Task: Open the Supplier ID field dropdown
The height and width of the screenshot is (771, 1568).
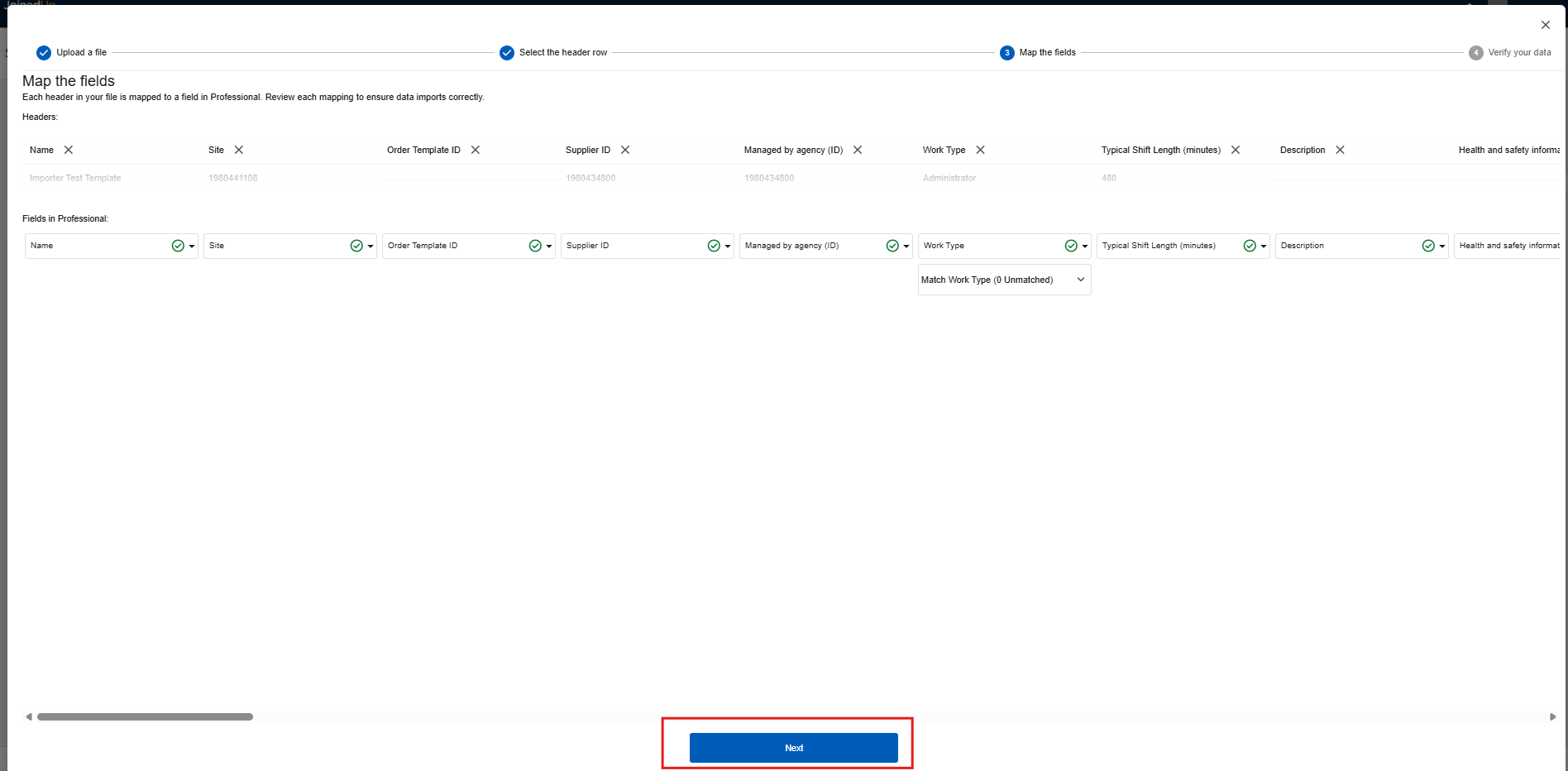Action: [x=728, y=247]
